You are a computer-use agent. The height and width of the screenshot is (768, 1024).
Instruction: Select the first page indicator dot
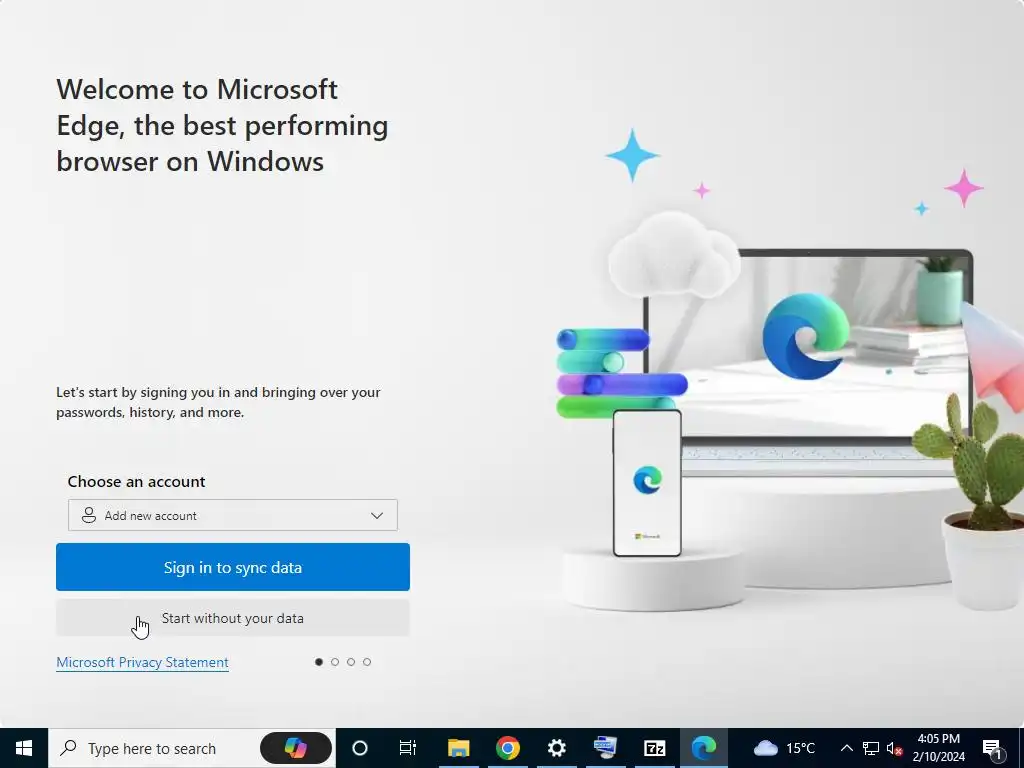click(x=319, y=662)
